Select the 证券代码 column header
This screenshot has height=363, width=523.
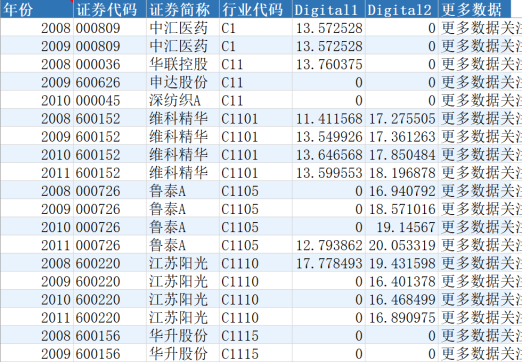click(110, 9)
